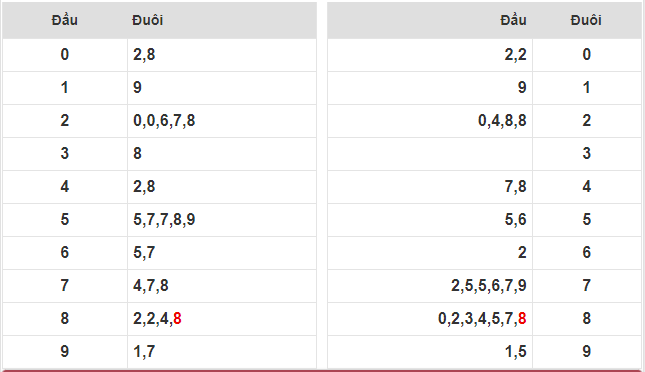Image resolution: width=645 pixels, height=372 pixels.
Task: Select cell showing 4,7,8
Action: [222, 286]
